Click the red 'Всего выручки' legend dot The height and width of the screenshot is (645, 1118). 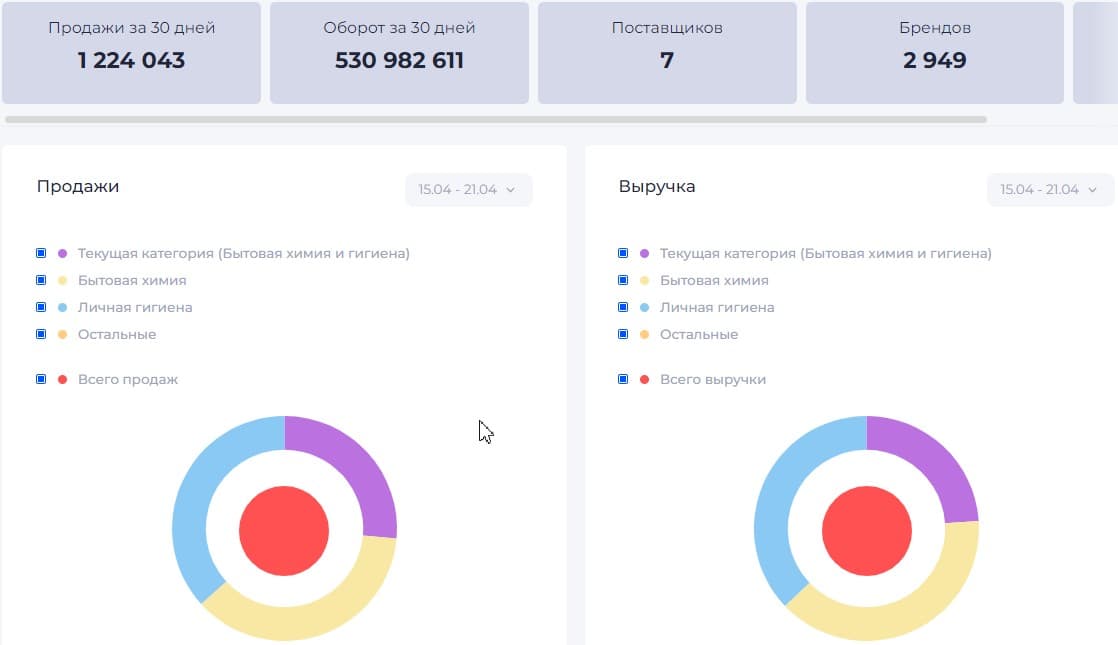pyautogui.click(x=644, y=379)
